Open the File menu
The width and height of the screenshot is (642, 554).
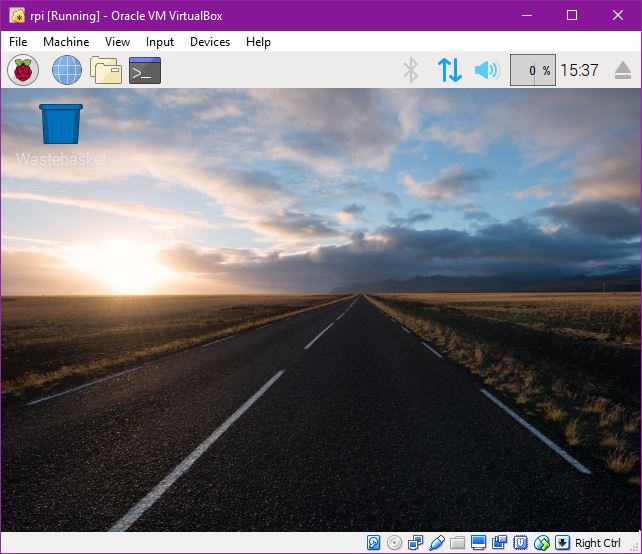tap(19, 42)
